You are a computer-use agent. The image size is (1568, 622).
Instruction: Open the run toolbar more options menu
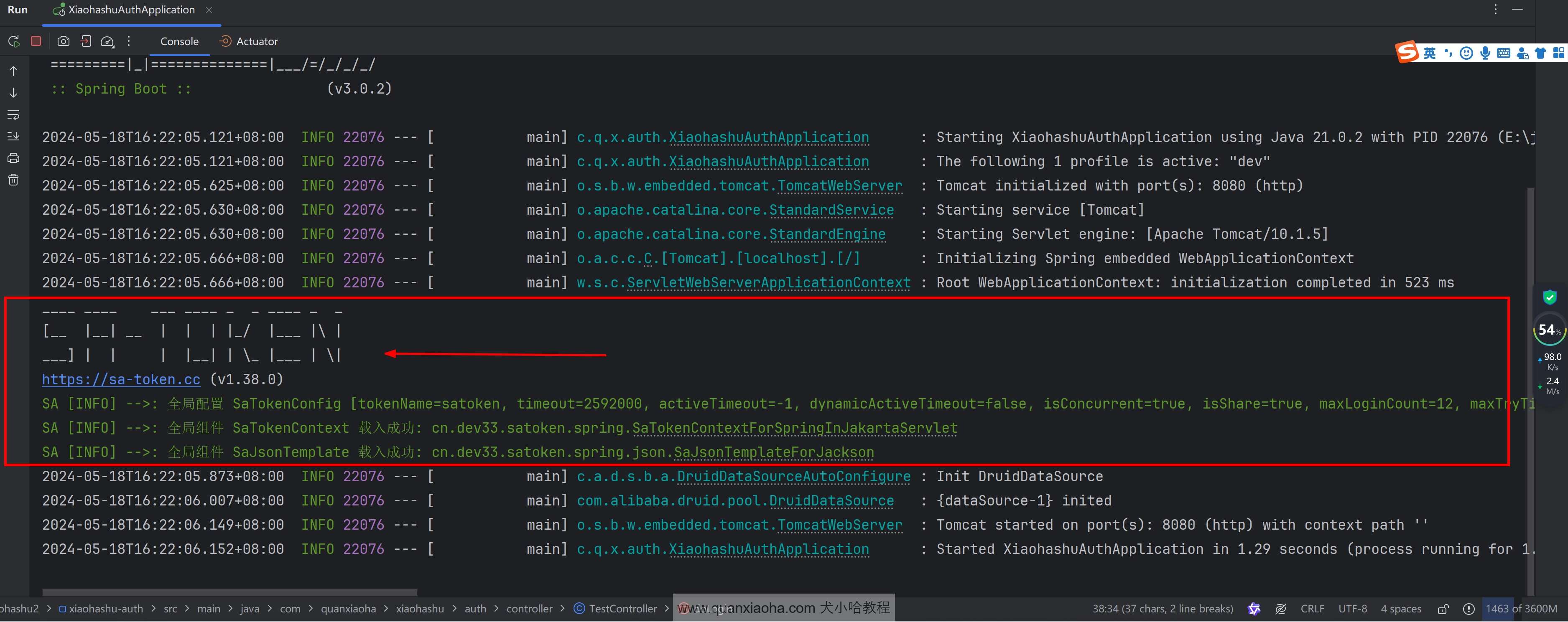point(128,41)
